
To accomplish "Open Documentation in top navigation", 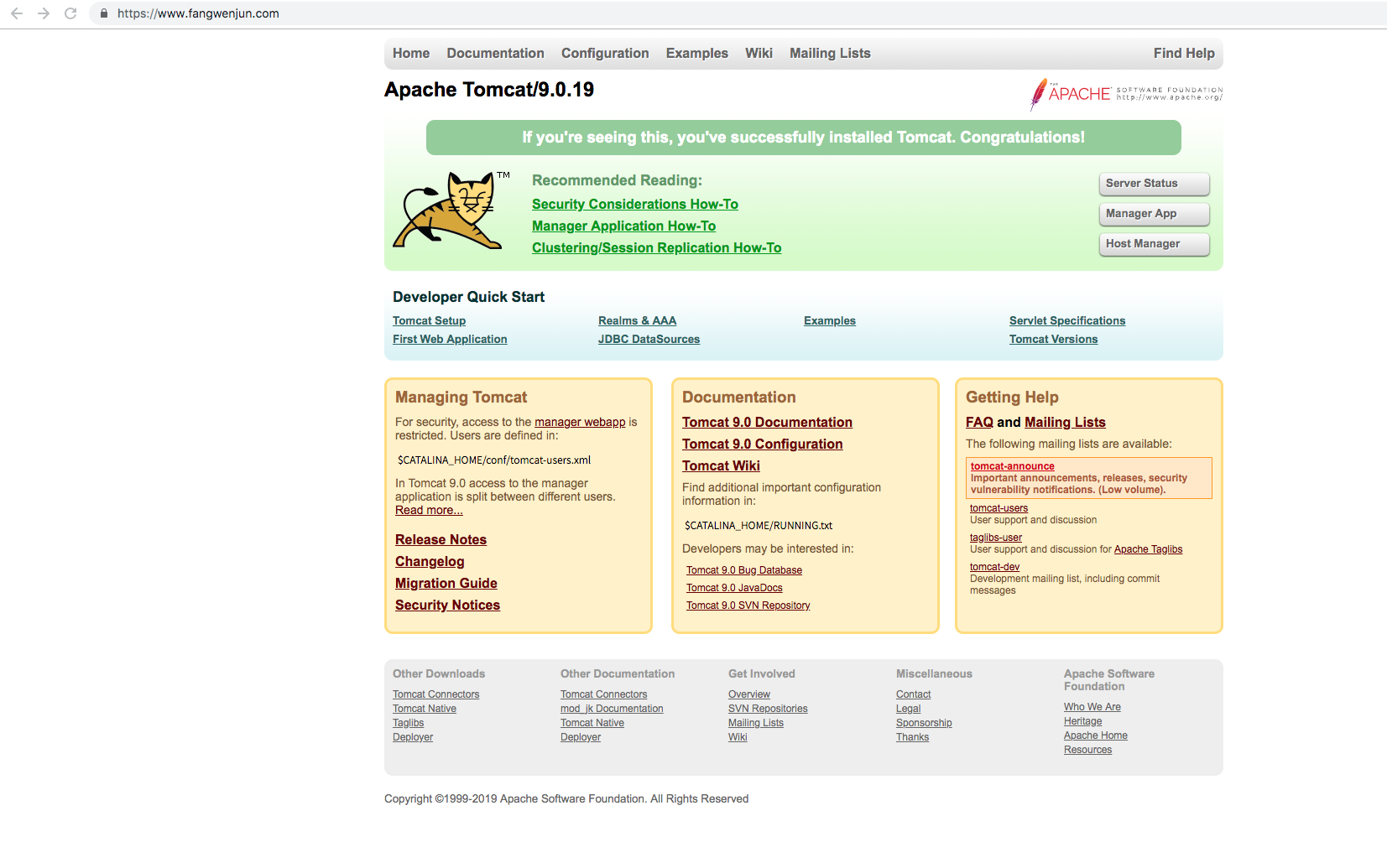I will pos(495,53).
